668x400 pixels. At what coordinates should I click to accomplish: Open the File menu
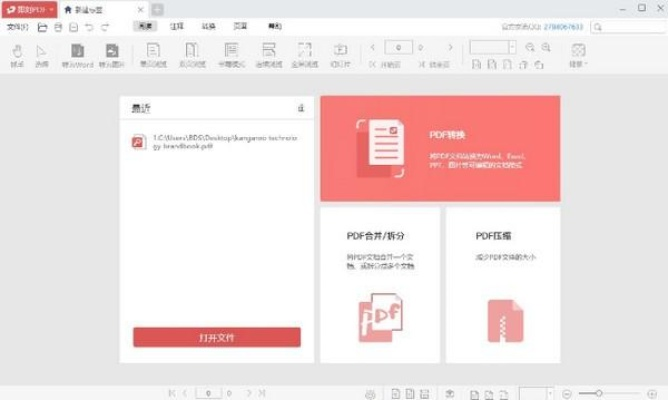pyautogui.click(x=17, y=27)
